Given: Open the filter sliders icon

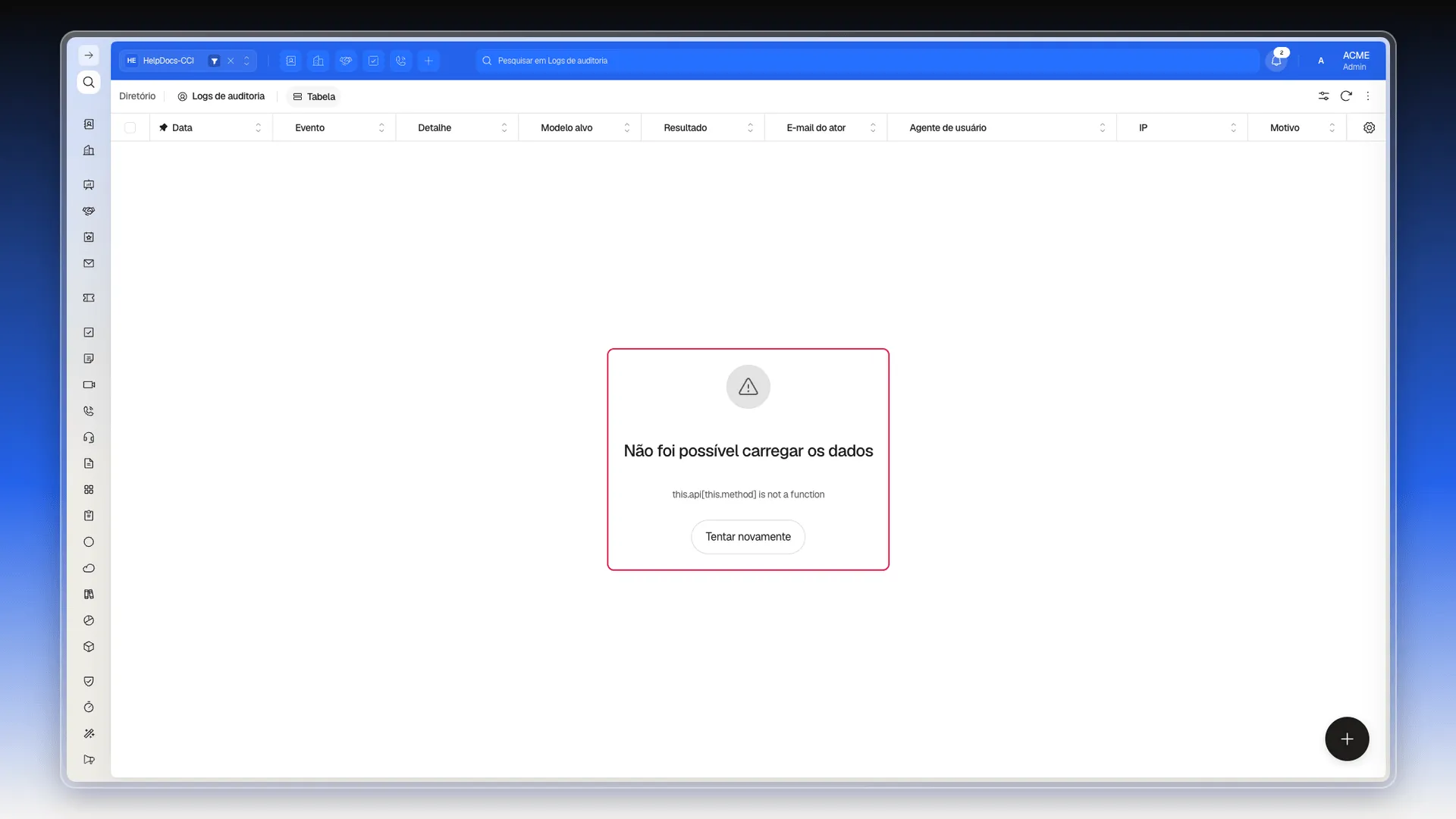Looking at the screenshot, I should click(1323, 96).
